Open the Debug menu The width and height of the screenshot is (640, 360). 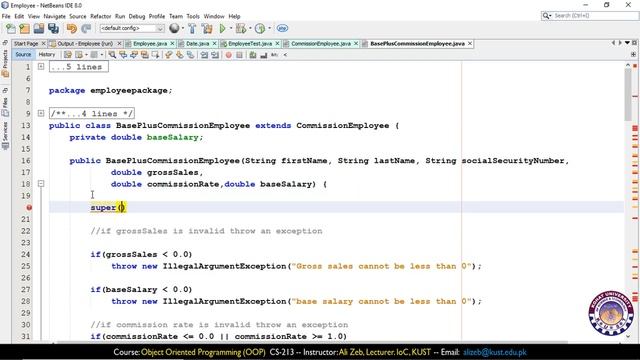[x=137, y=16]
